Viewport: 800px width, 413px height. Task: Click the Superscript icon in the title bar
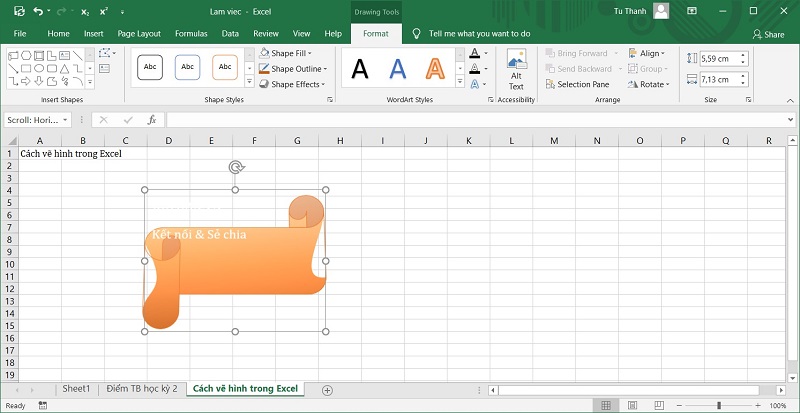coord(103,11)
